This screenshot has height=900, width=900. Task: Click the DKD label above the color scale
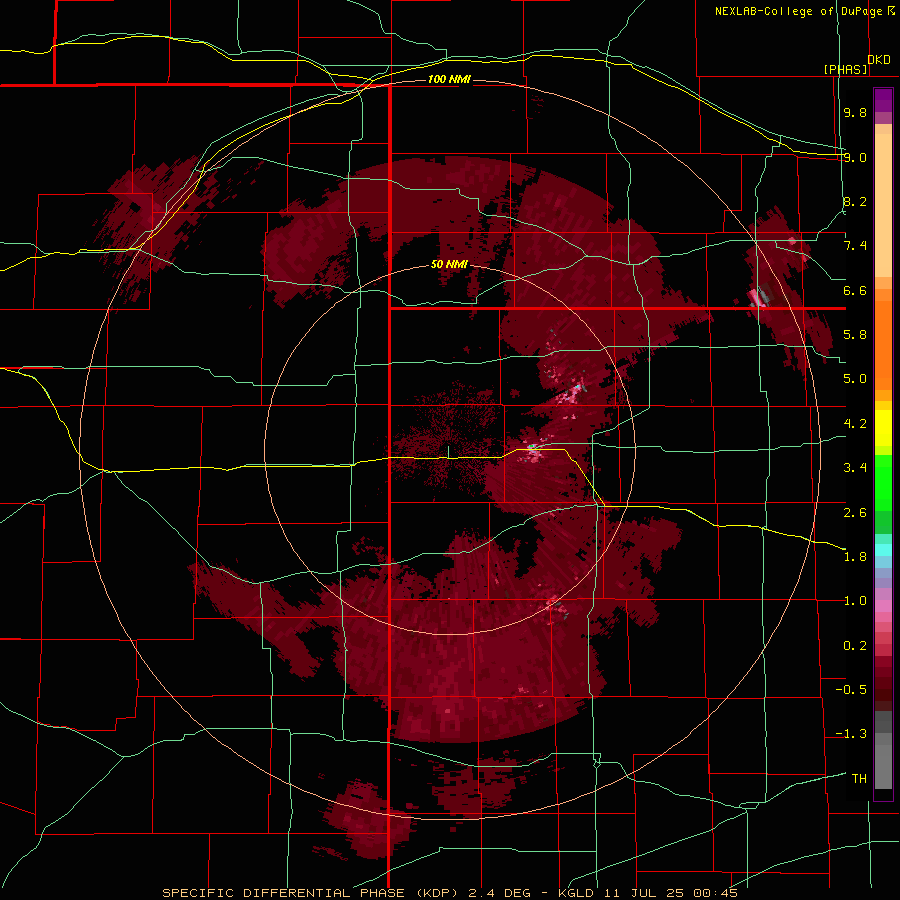pyautogui.click(x=879, y=59)
